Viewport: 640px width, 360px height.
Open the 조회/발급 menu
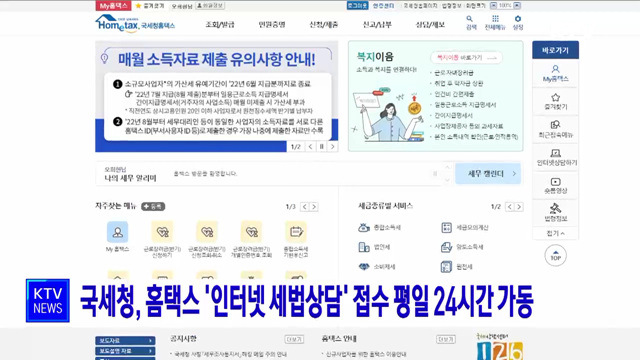[x=220, y=24]
